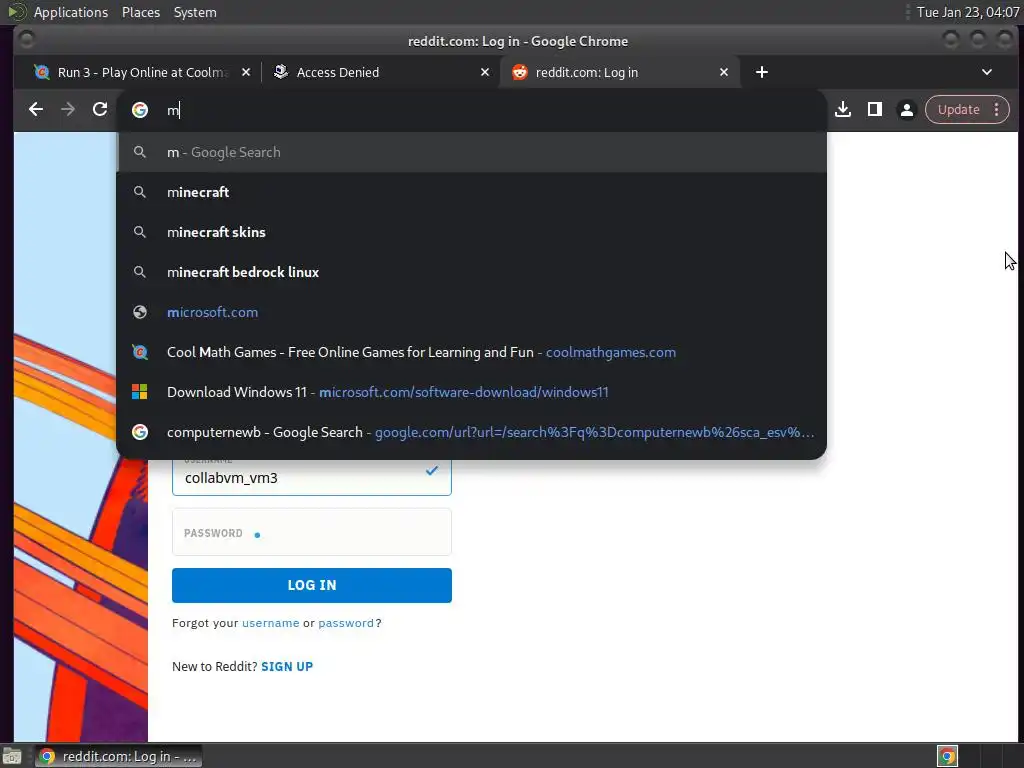Reload the page with the refresh icon
The height and width of the screenshot is (768, 1024).
tap(100, 110)
